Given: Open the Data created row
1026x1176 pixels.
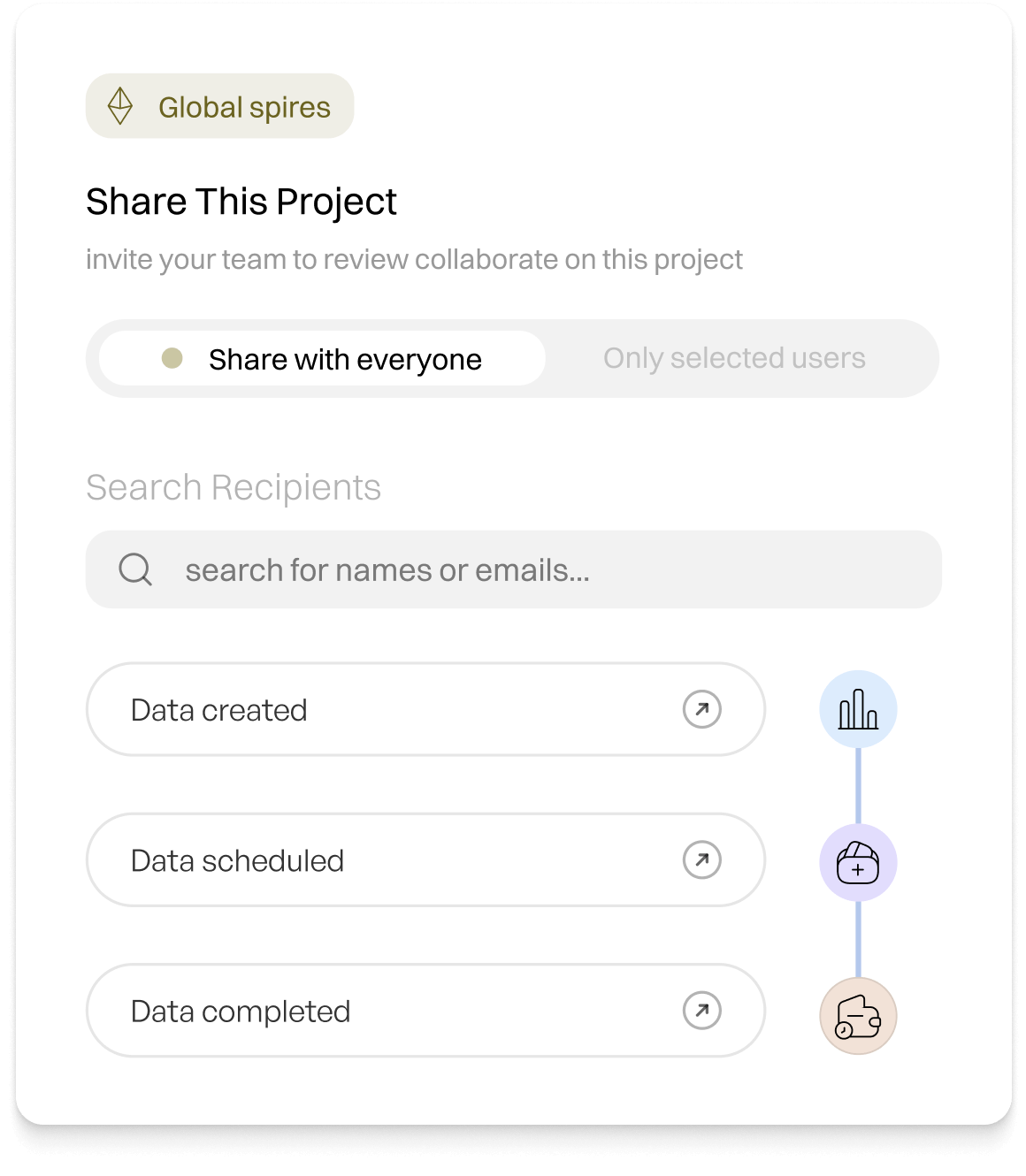Looking at the screenshot, I should [425, 709].
